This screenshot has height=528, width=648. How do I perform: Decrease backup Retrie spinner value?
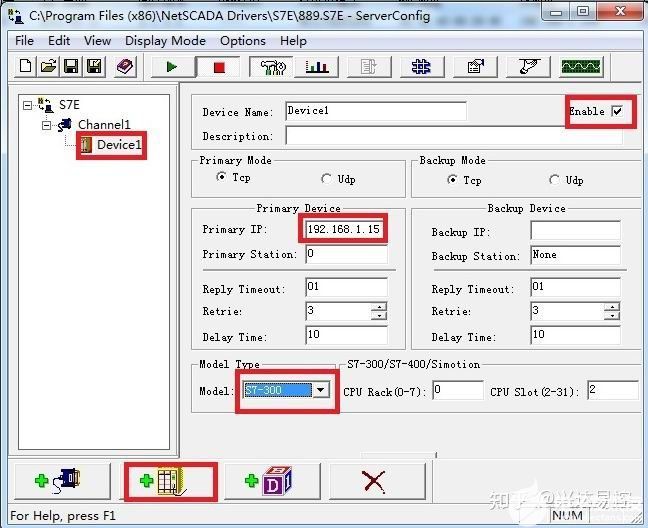[x=612, y=316]
